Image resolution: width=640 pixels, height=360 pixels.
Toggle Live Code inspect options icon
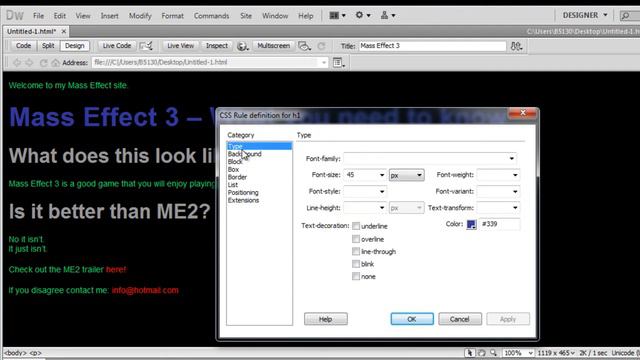point(146,46)
